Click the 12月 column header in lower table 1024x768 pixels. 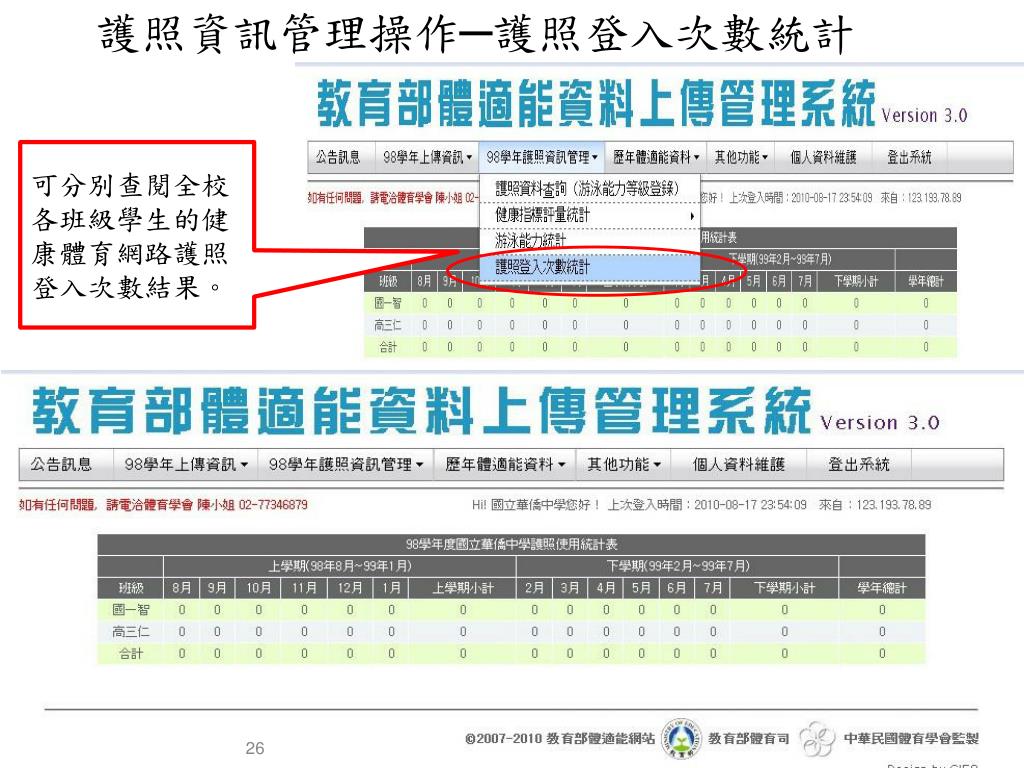[350, 588]
